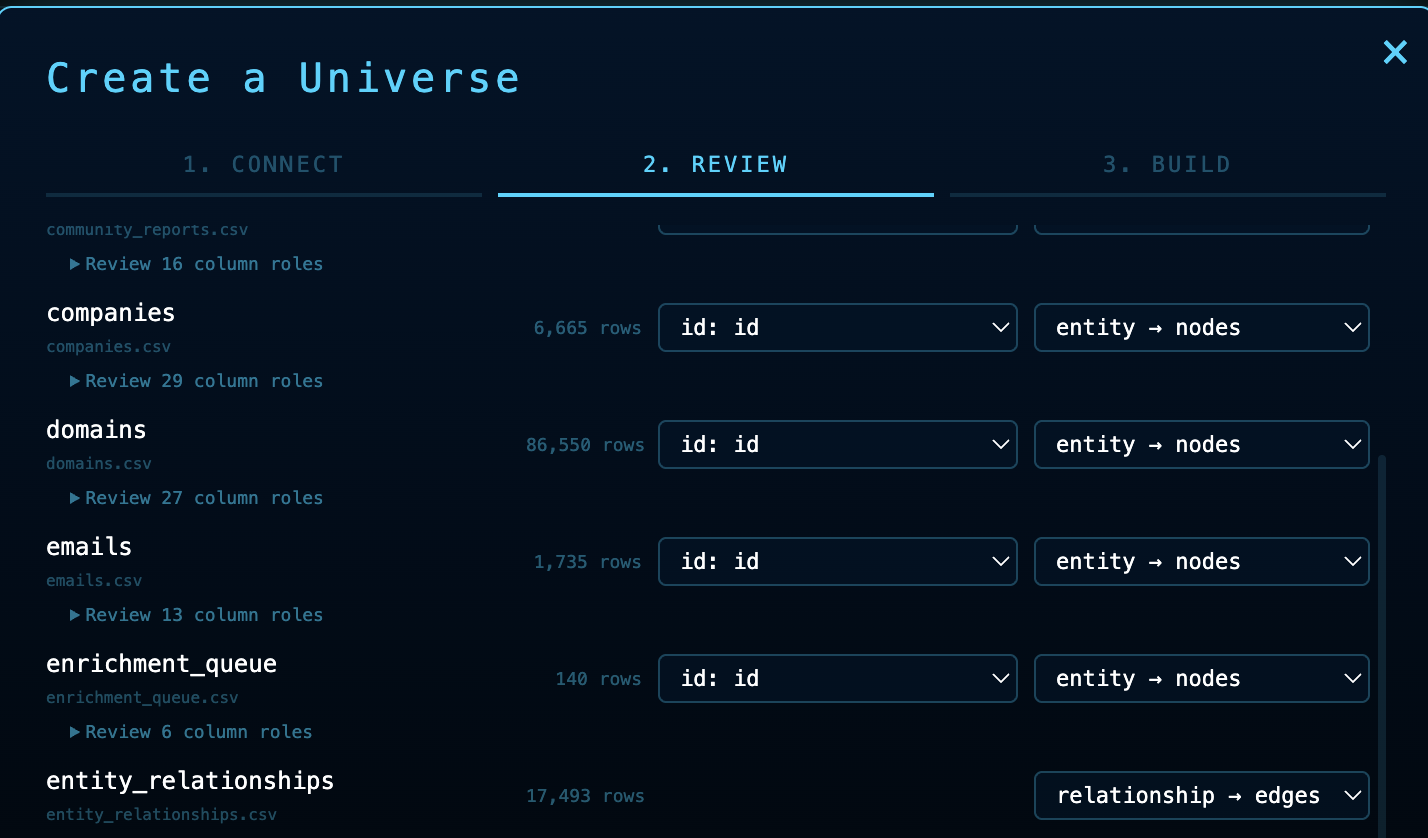Go to the 3. BUILD step tab
Image resolution: width=1428 pixels, height=838 pixels.
[x=1167, y=166]
